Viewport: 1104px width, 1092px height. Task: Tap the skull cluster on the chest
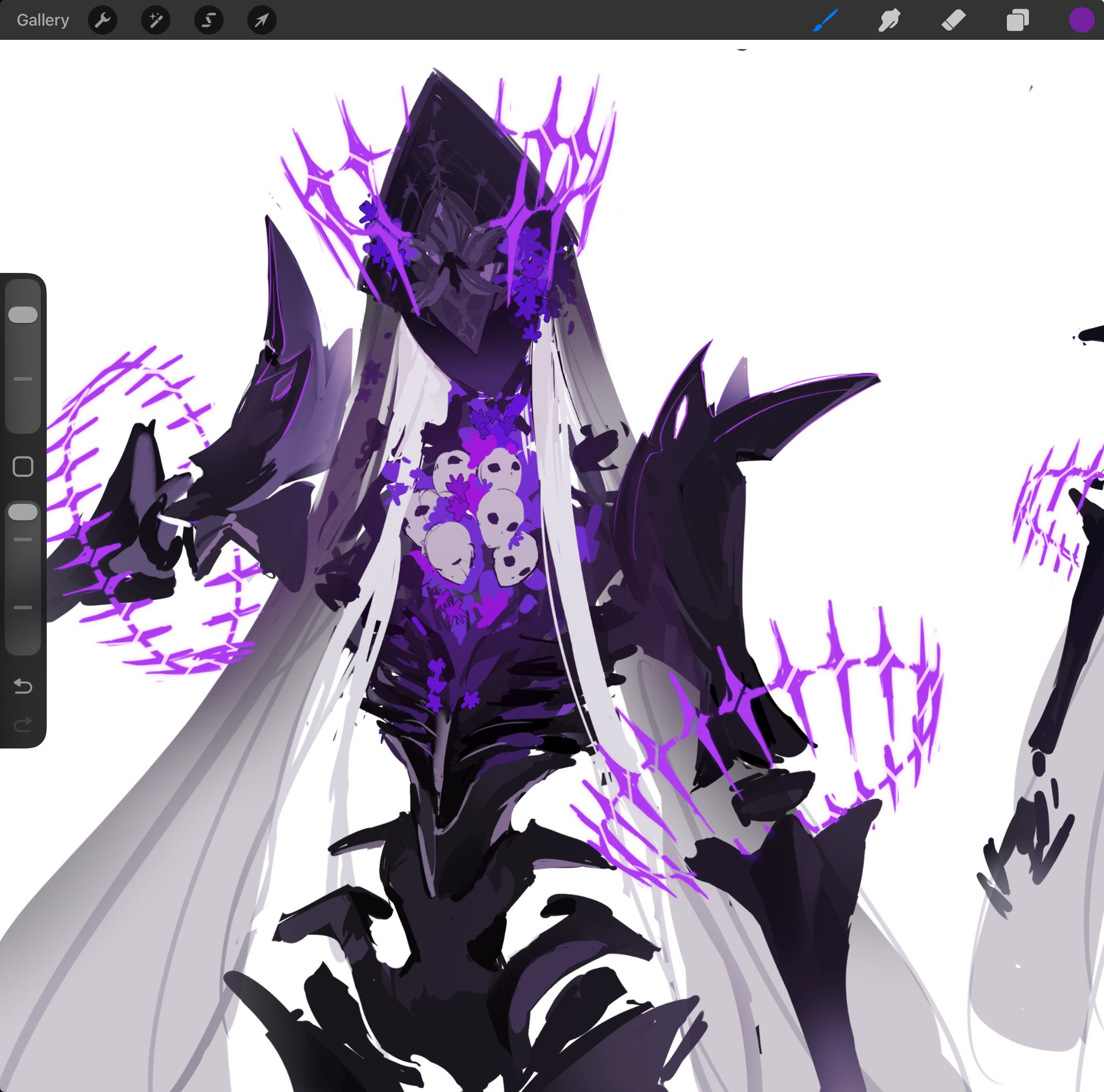point(474,514)
